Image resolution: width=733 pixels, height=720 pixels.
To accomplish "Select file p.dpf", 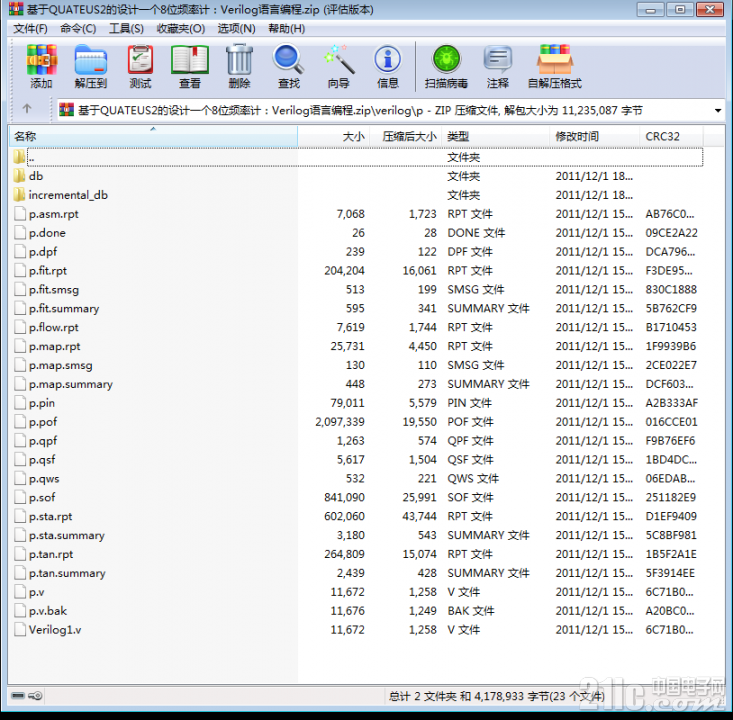I will (x=43, y=252).
